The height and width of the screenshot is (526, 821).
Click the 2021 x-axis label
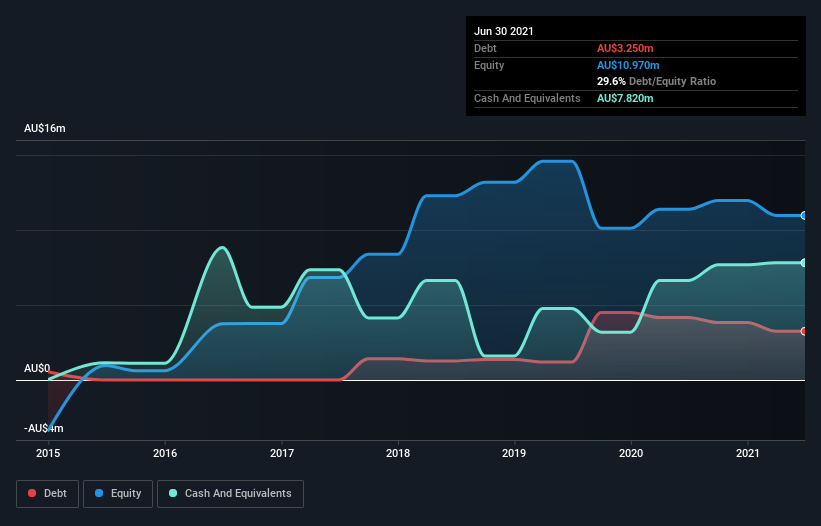click(748, 453)
